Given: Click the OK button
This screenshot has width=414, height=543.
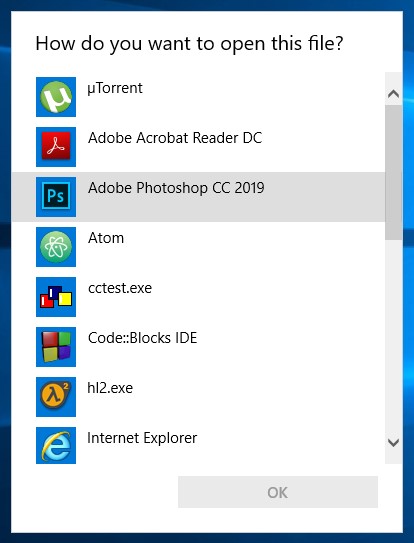Looking at the screenshot, I should (x=278, y=492).
